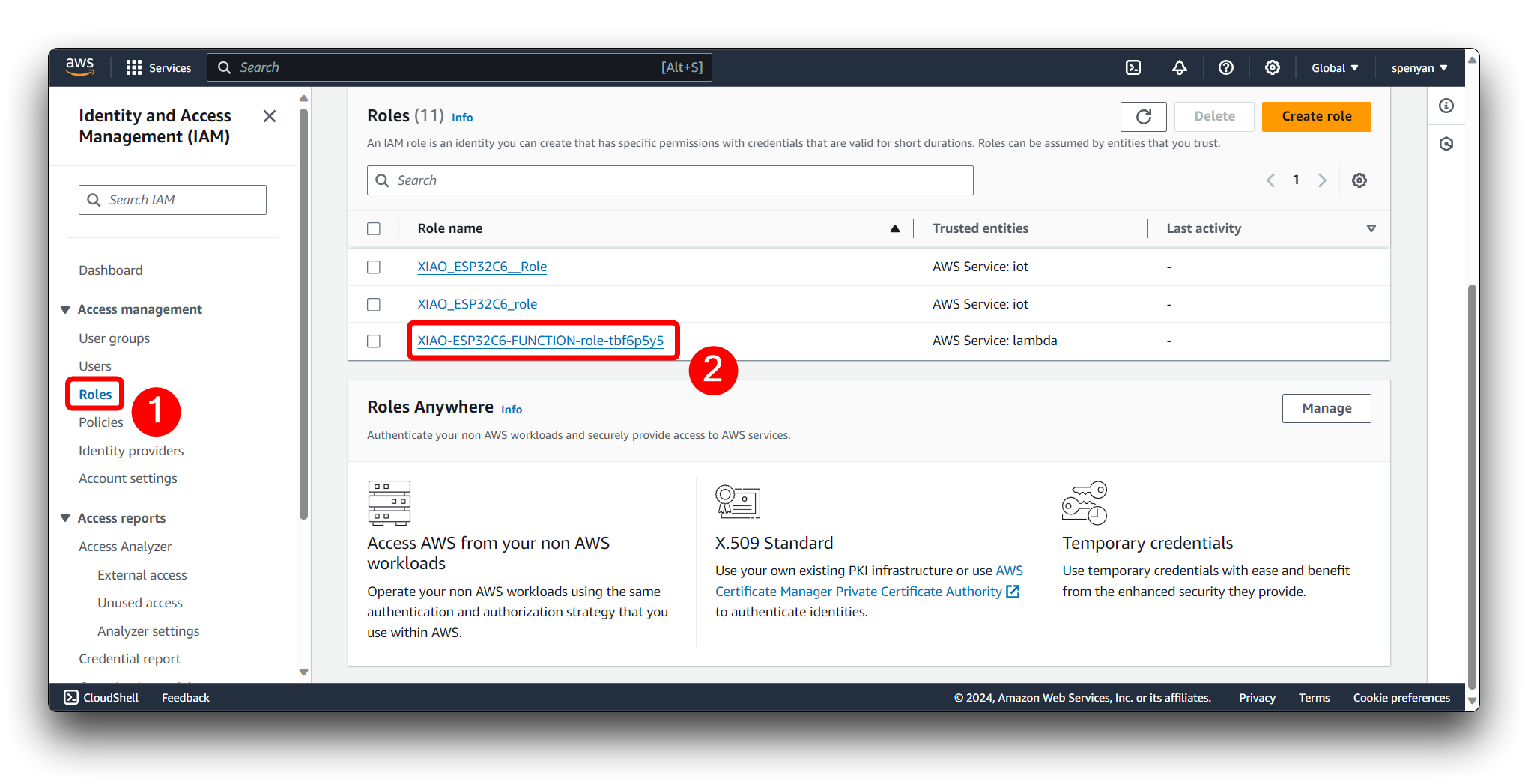Go to previous page of roles

click(1270, 180)
